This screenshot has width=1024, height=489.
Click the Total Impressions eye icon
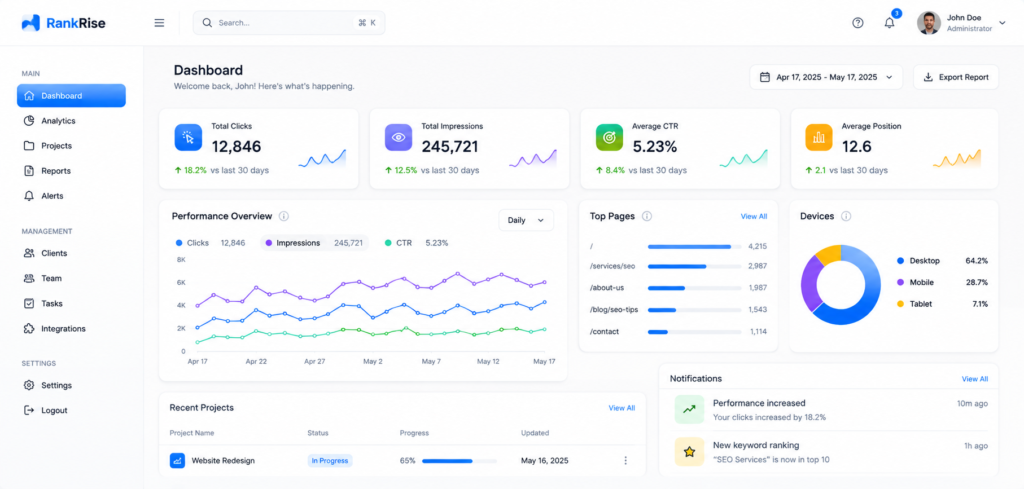point(398,137)
